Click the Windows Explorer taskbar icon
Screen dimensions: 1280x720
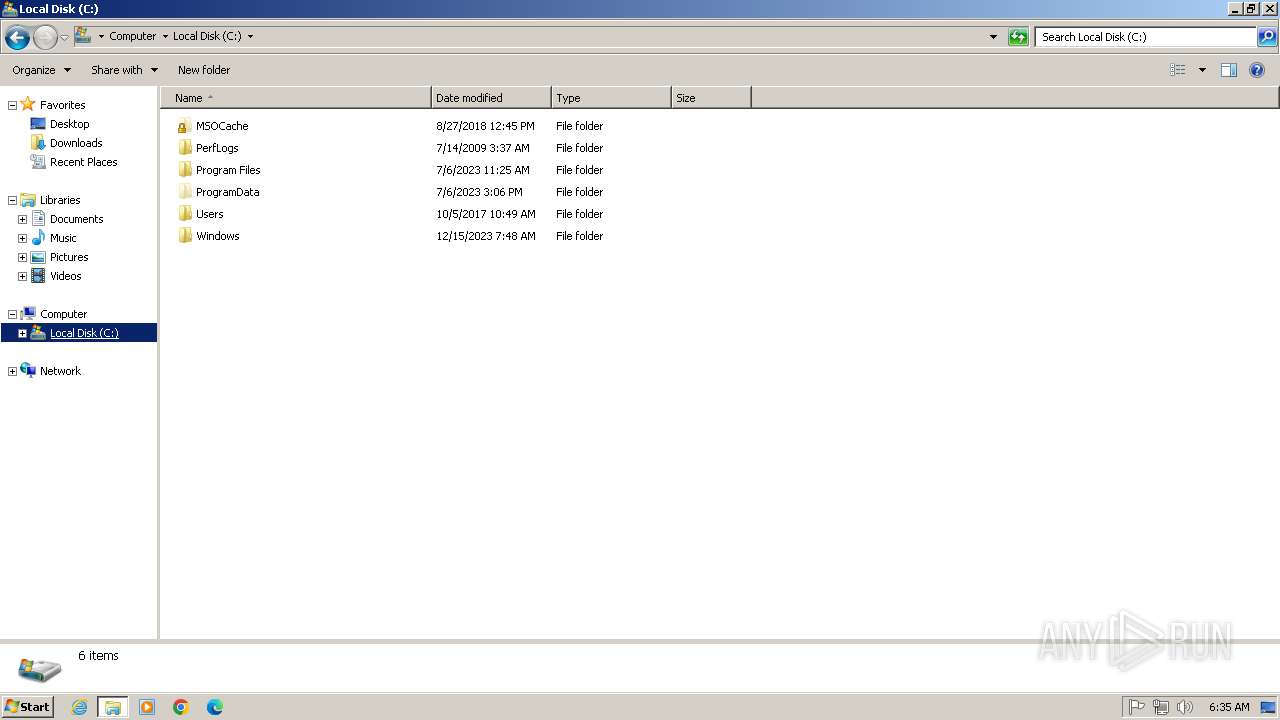click(x=113, y=707)
